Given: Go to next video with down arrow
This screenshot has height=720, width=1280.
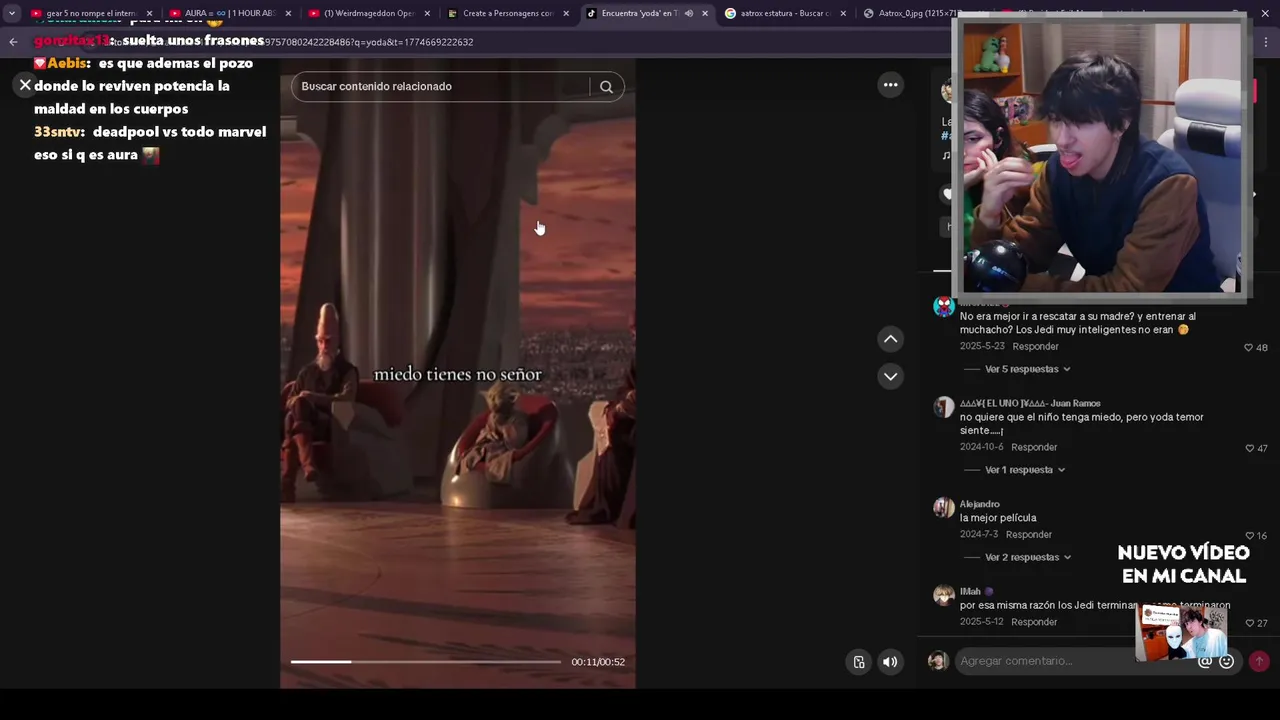Looking at the screenshot, I should (x=890, y=376).
